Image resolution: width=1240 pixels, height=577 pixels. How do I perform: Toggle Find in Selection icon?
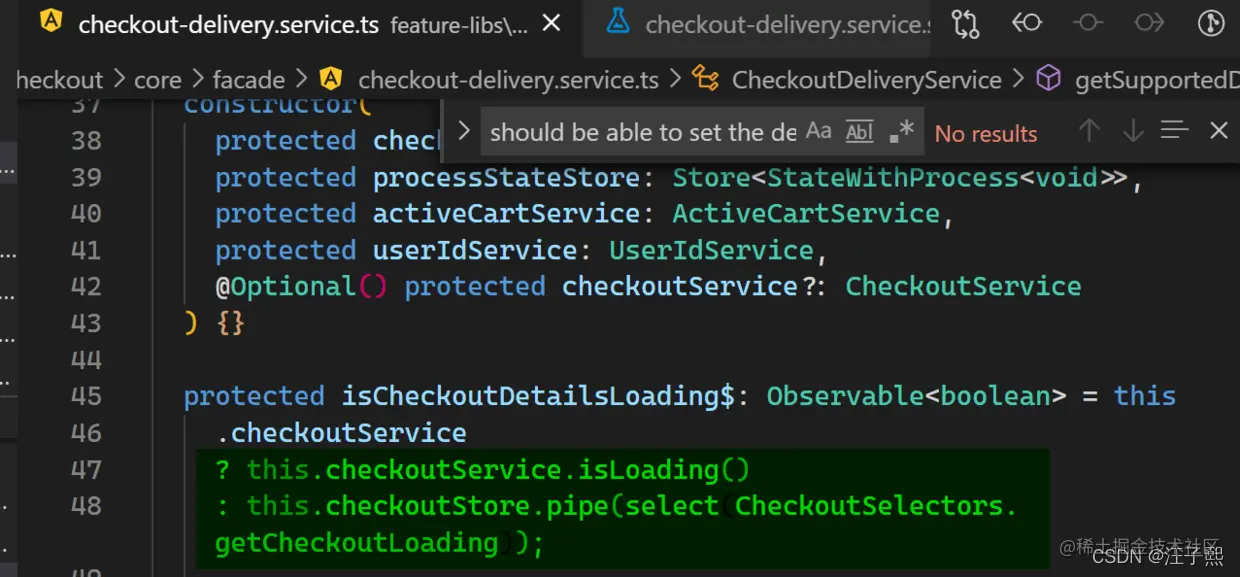(x=1175, y=130)
